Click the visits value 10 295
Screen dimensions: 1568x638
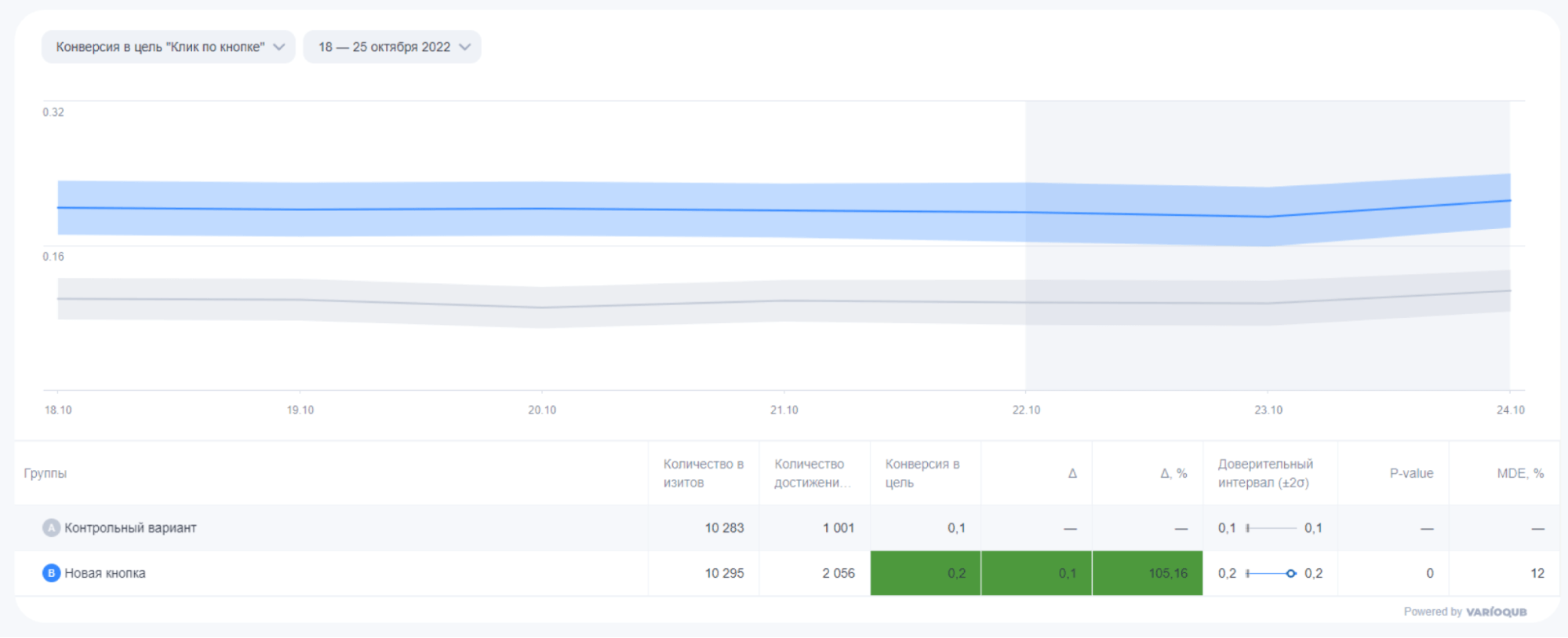[724, 573]
